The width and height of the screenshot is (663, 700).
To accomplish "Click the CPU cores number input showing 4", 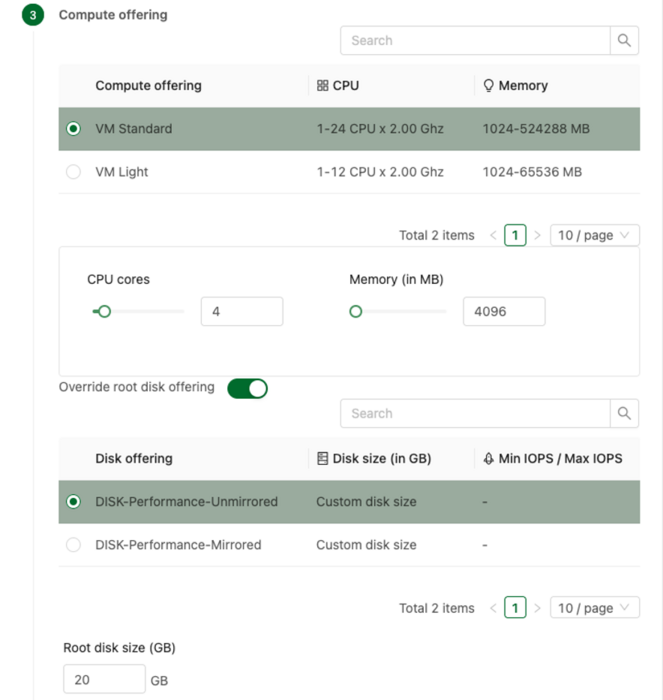I will tap(242, 312).
